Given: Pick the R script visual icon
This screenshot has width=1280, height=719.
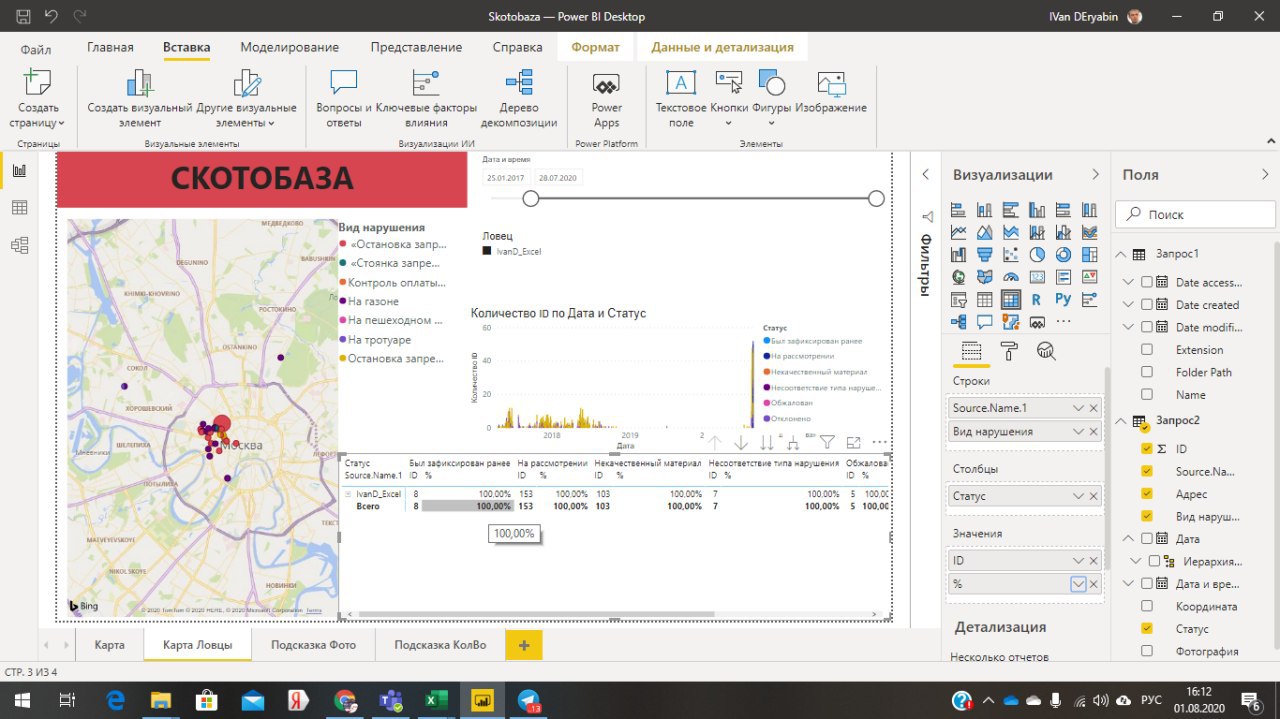Looking at the screenshot, I should 1037,299.
